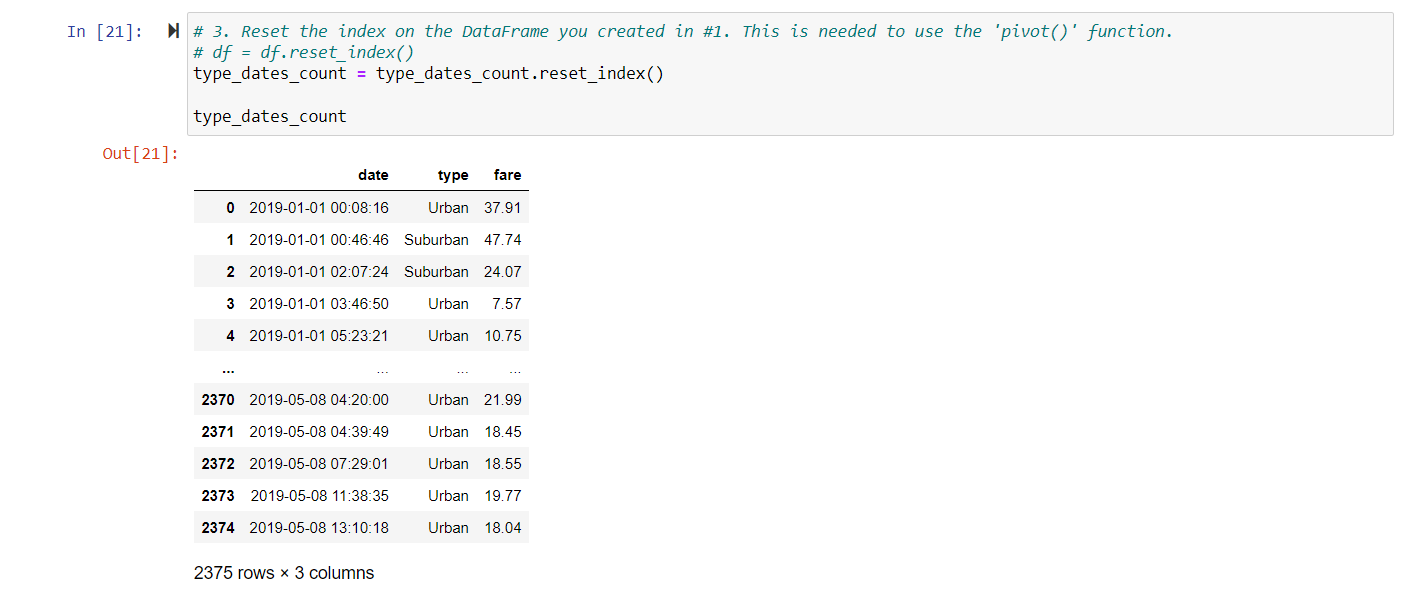The image size is (1408, 591).
Task: Click row index 2370
Action: click(218, 400)
